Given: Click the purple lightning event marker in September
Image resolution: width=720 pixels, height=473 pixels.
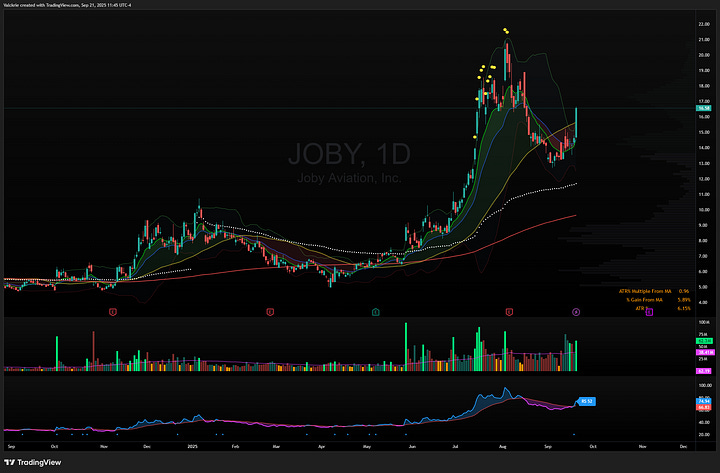Looking at the screenshot, I should click(x=576, y=312).
